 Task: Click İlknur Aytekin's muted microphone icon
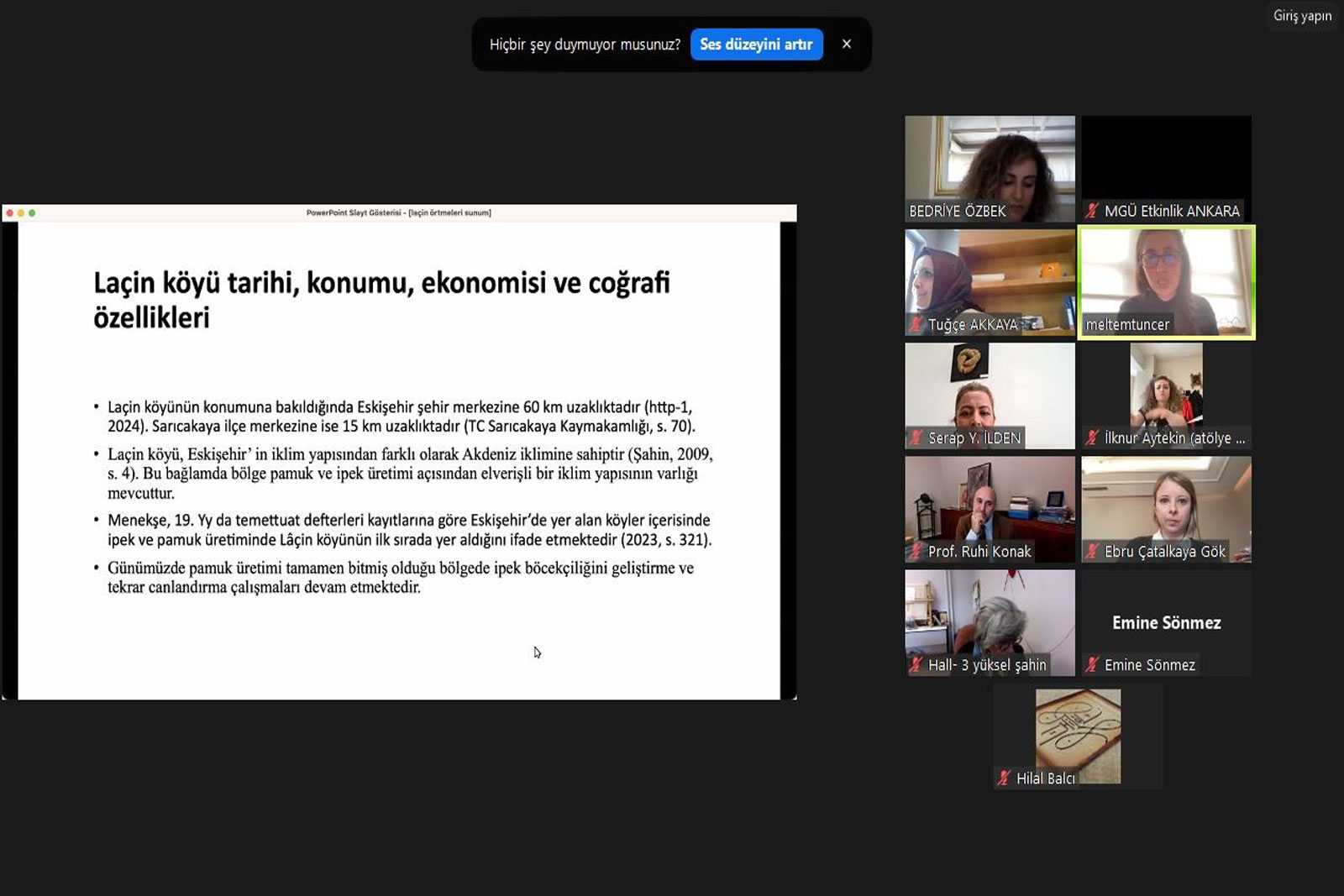pos(1092,438)
